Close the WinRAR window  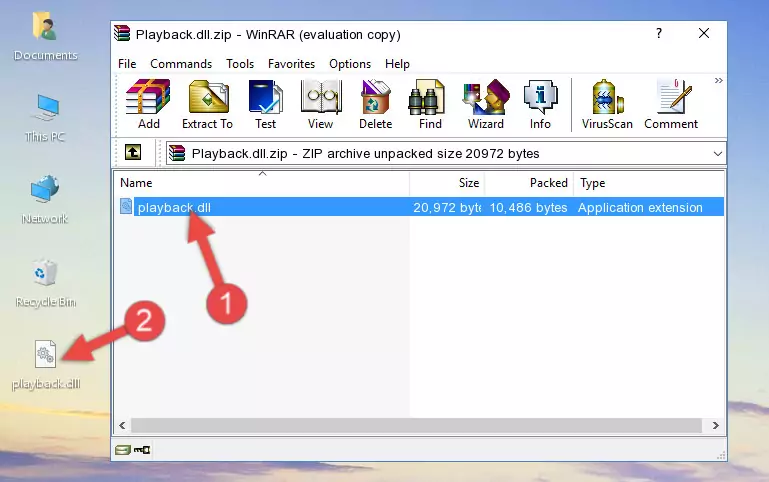[x=704, y=33]
